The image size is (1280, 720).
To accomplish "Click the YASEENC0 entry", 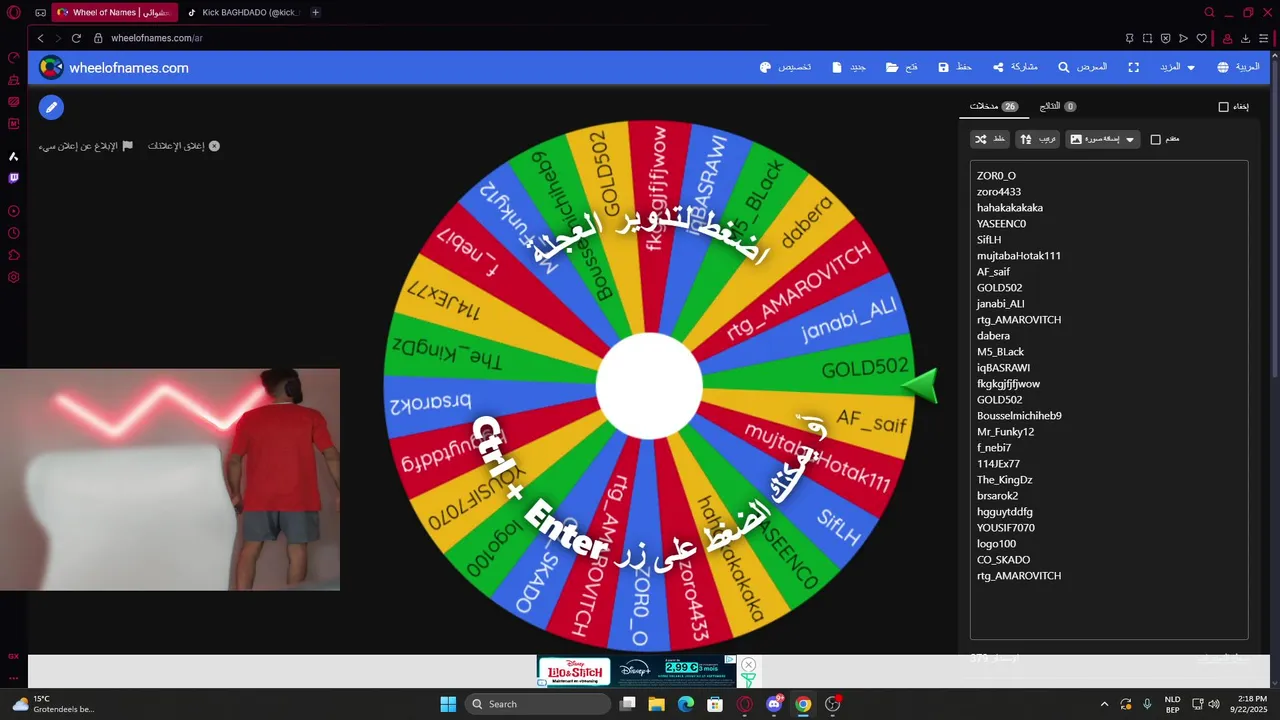I will [1001, 224].
